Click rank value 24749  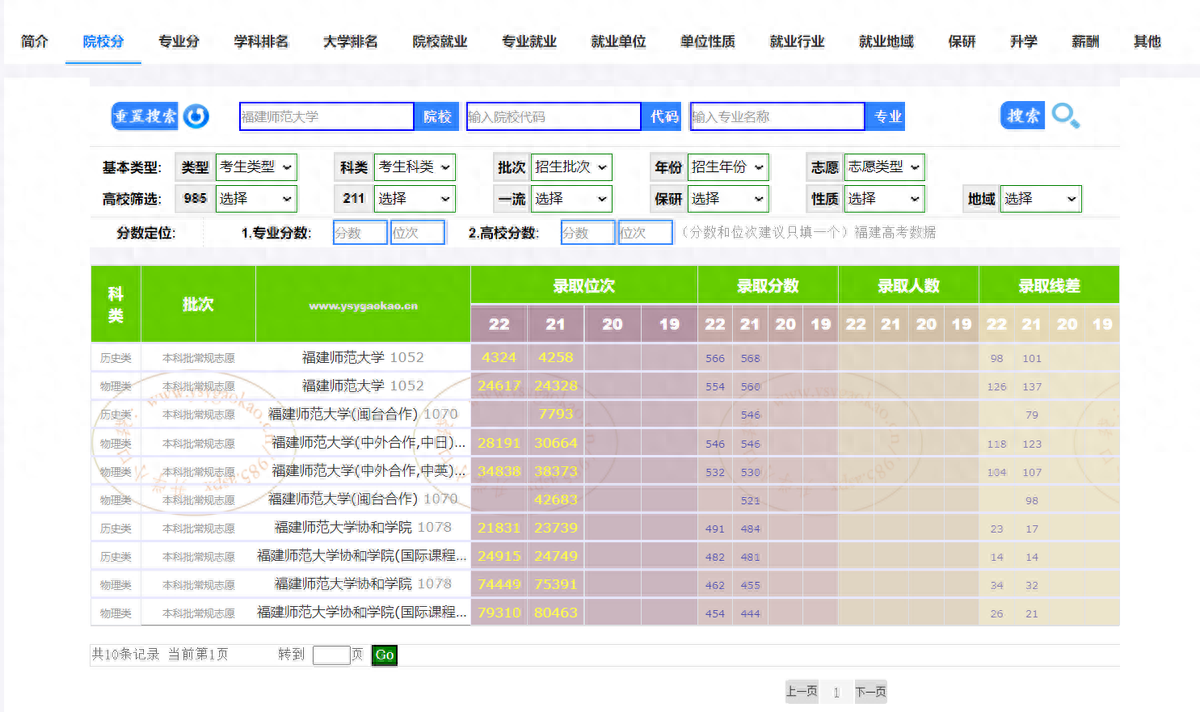tap(556, 555)
